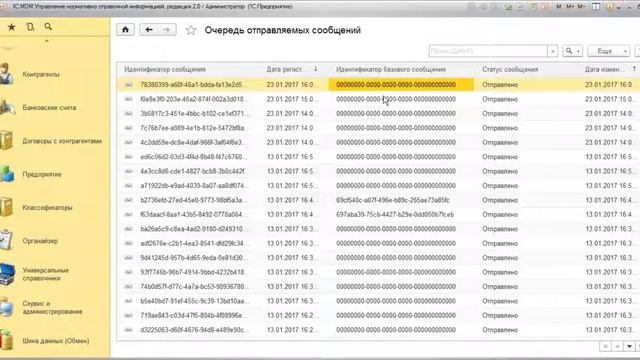
Task: Open the Органайзер section
Action: click(40, 241)
